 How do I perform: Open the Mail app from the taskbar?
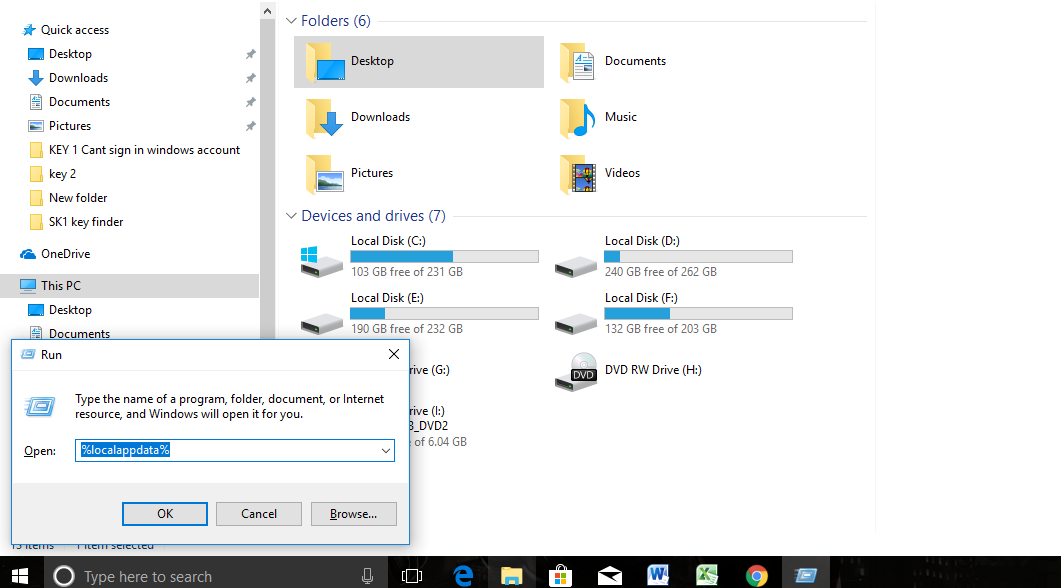[609, 574]
